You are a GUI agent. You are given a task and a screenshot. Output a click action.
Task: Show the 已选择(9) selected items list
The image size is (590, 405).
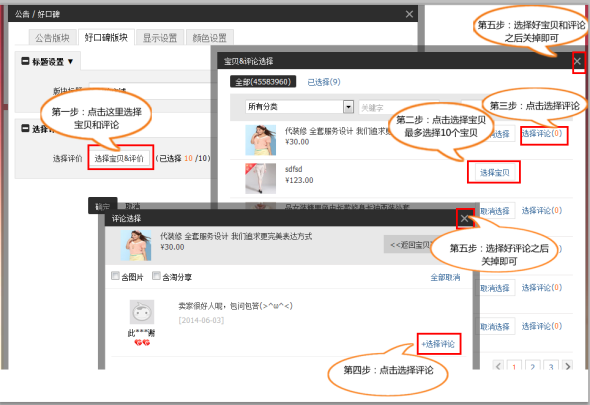[x=324, y=82]
